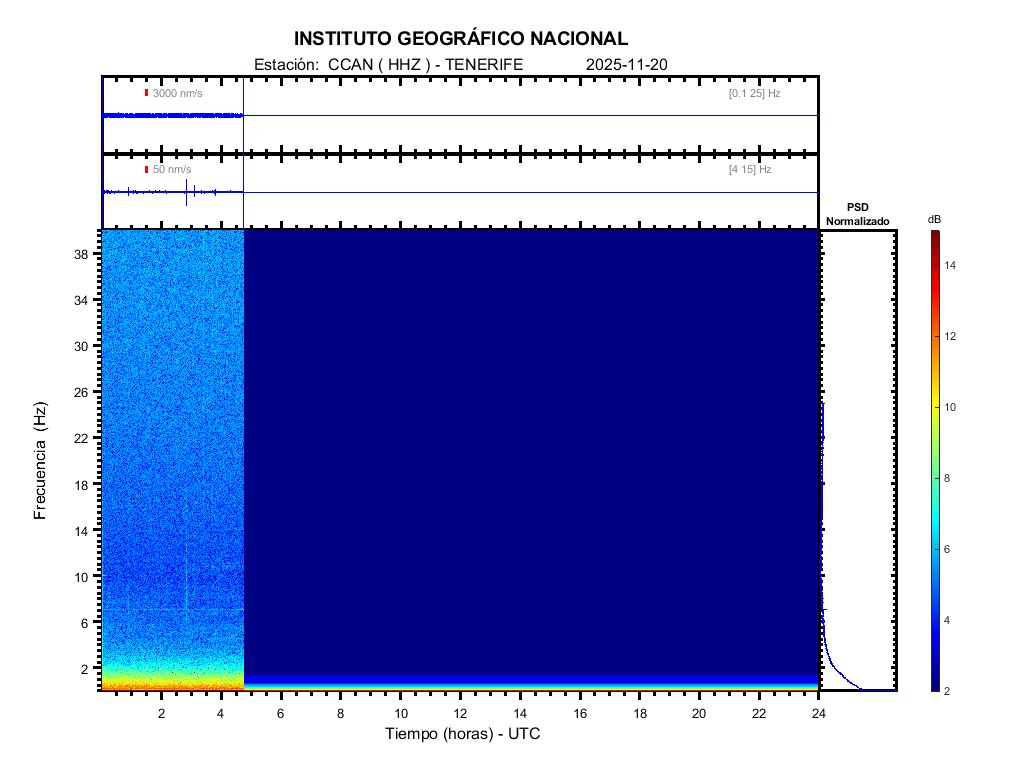Click the 38 Hz tick on the frequency axis

coord(82,254)
